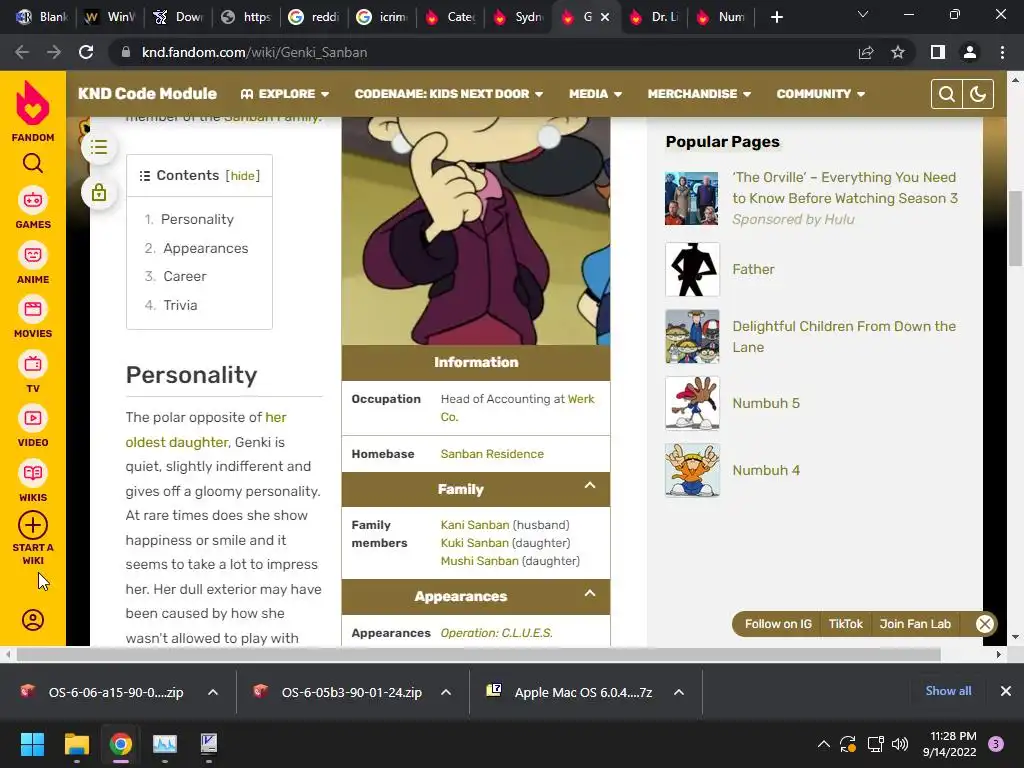Open the Chrome profile avatar icon
1024x768 pixels.
970,52
